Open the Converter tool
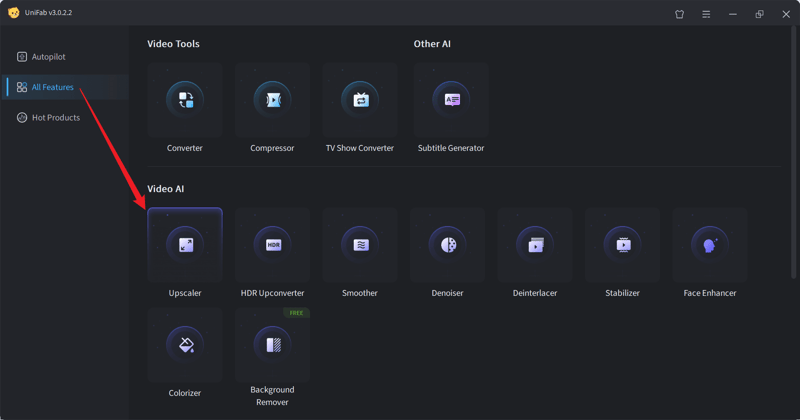This screenshot has width=800, height=420. click(x=185, y=101)
